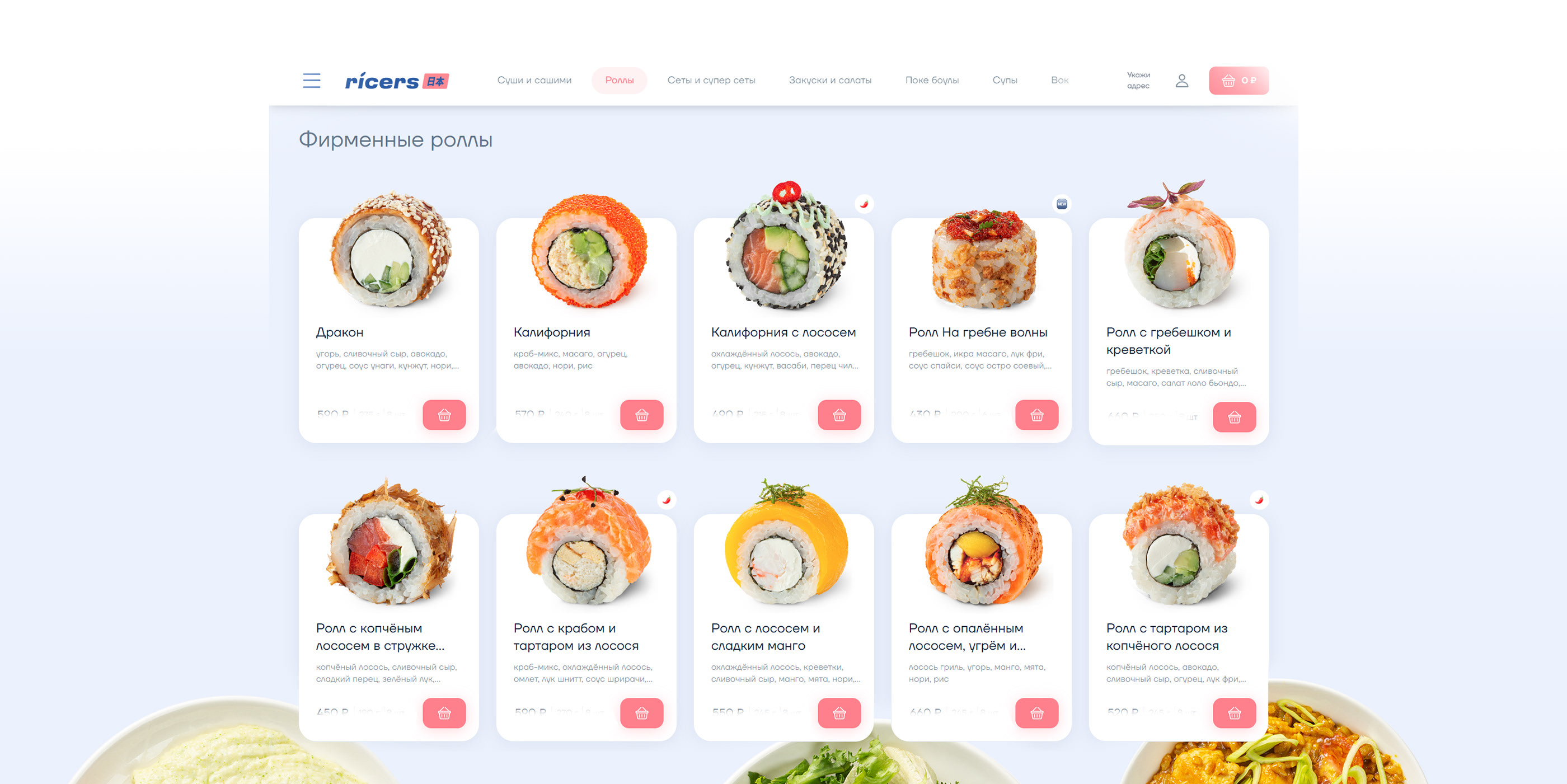The image size is (1567, 784).
Task: Add Ролл с гребешком и креветкой to basket
Action: click(x=1234, y=417)
